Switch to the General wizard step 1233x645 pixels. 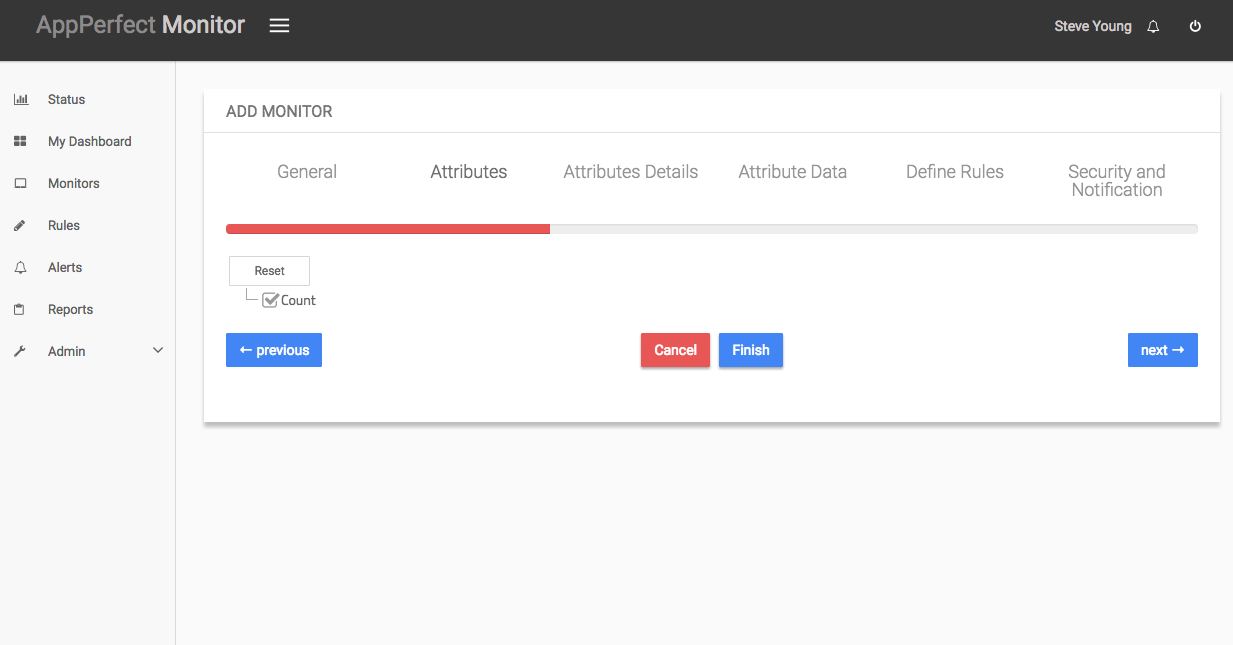[x=307, y=172]
